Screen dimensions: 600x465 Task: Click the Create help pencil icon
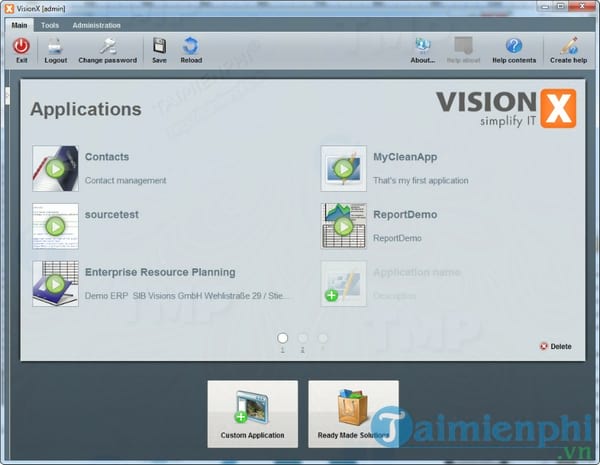pyautogui.click(x=569, y=46)
